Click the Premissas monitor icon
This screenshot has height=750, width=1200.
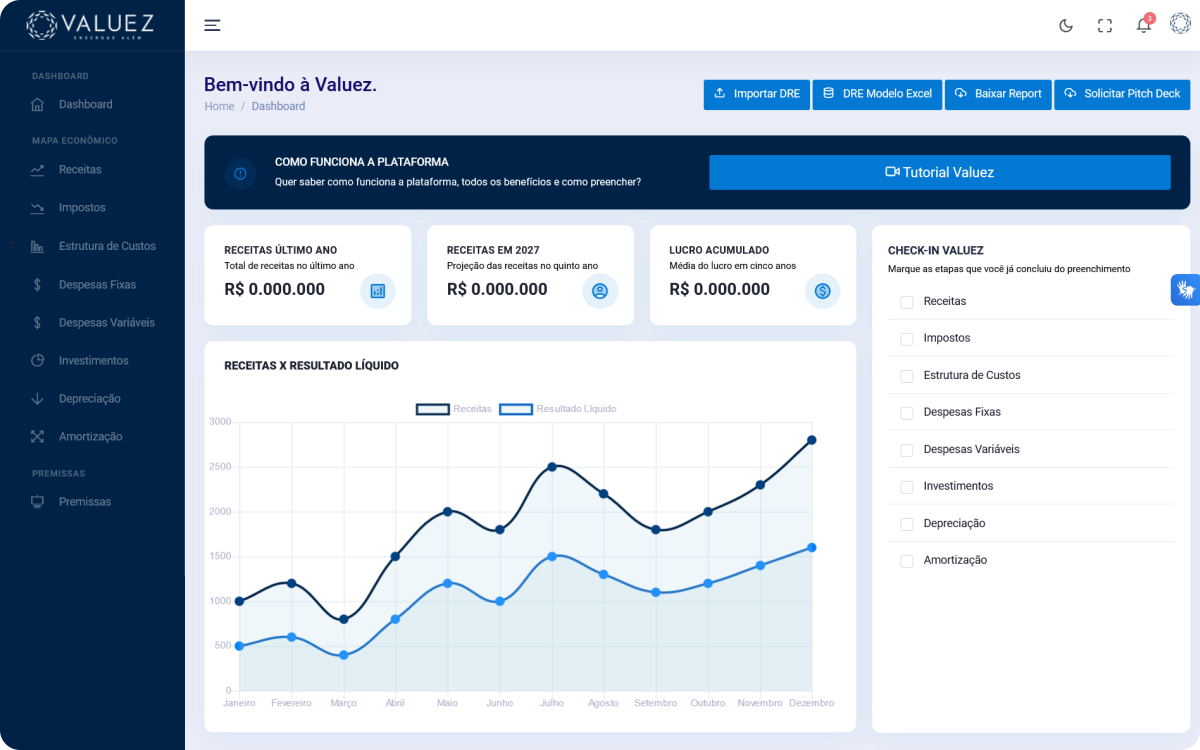point(37,502)
